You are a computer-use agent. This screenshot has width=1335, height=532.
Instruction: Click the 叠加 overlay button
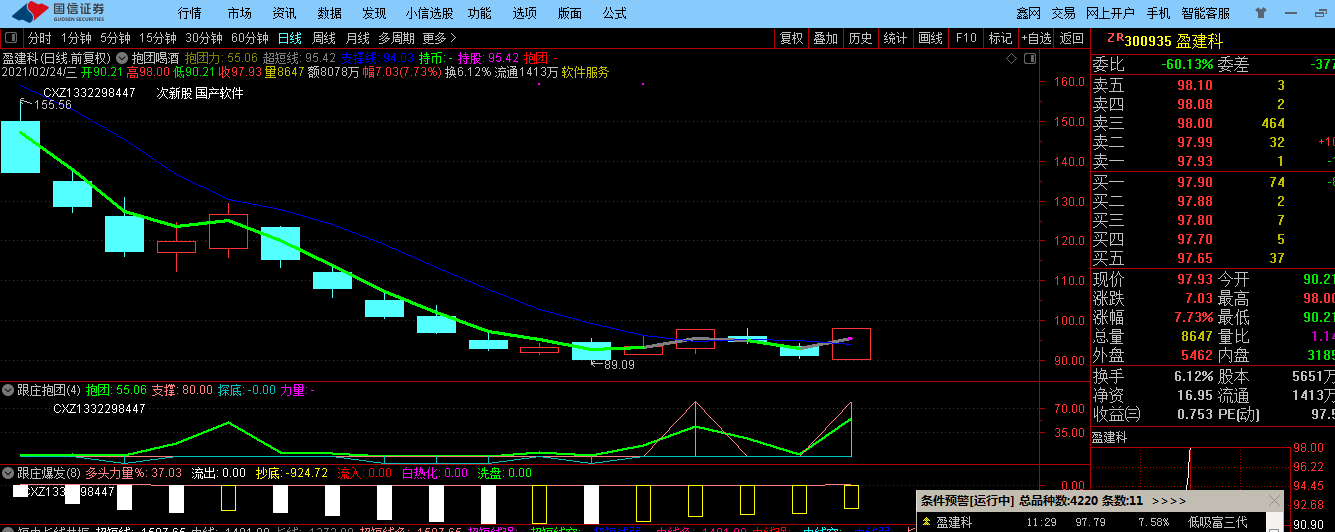click(825, 38)
